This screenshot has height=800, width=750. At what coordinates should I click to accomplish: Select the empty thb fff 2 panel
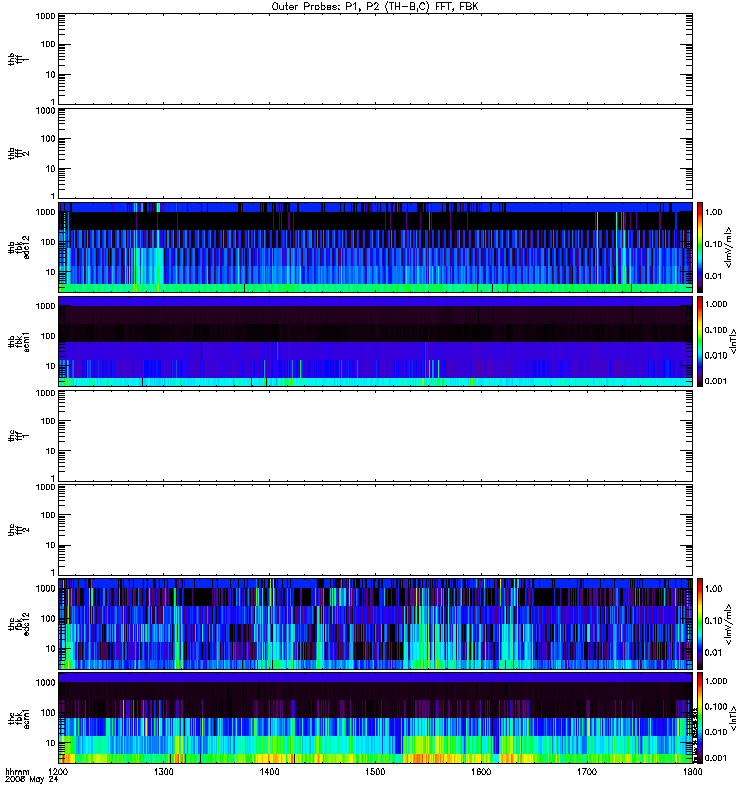point(375,154)
